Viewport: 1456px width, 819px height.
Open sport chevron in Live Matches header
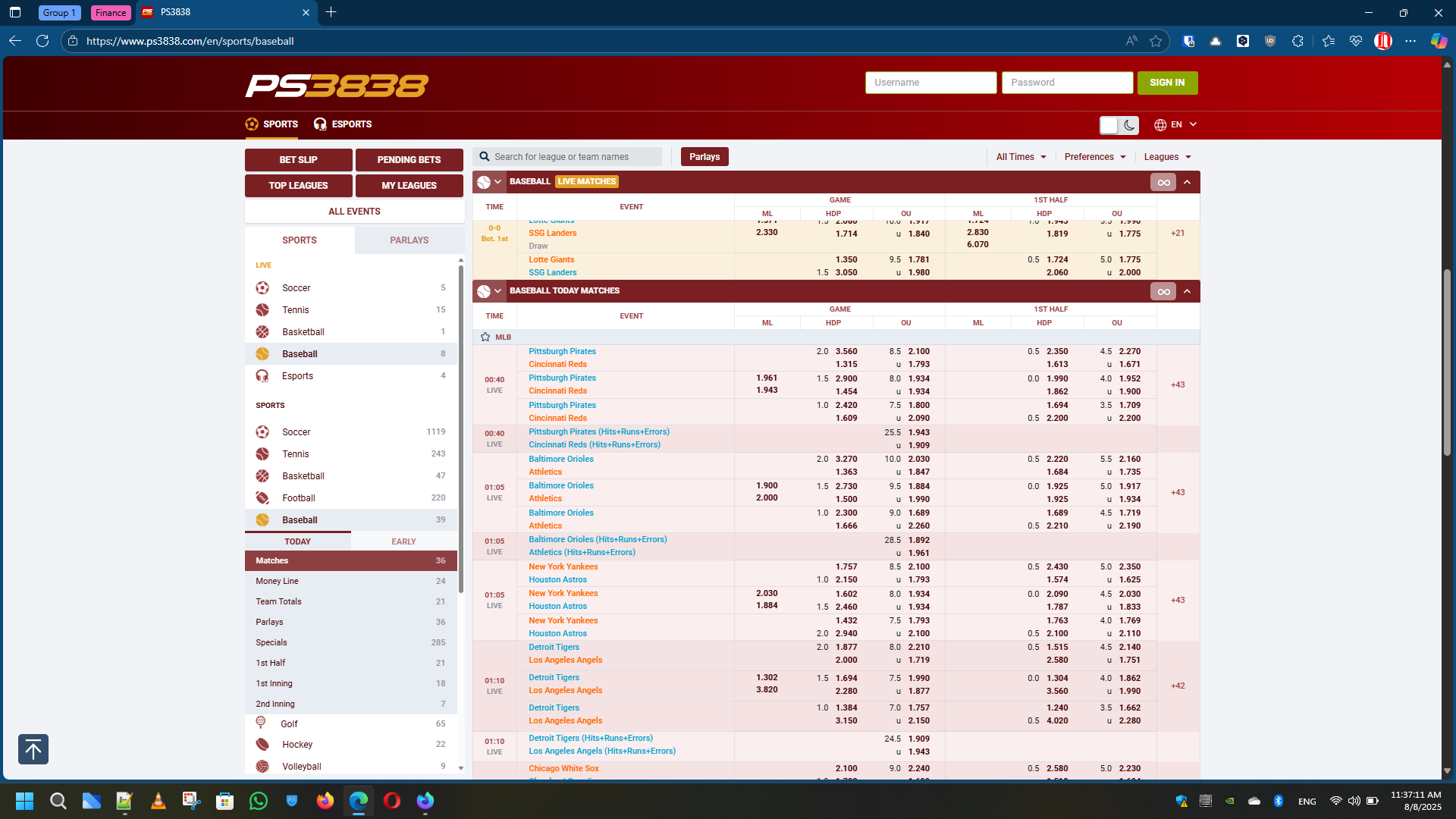click(498, 182)
